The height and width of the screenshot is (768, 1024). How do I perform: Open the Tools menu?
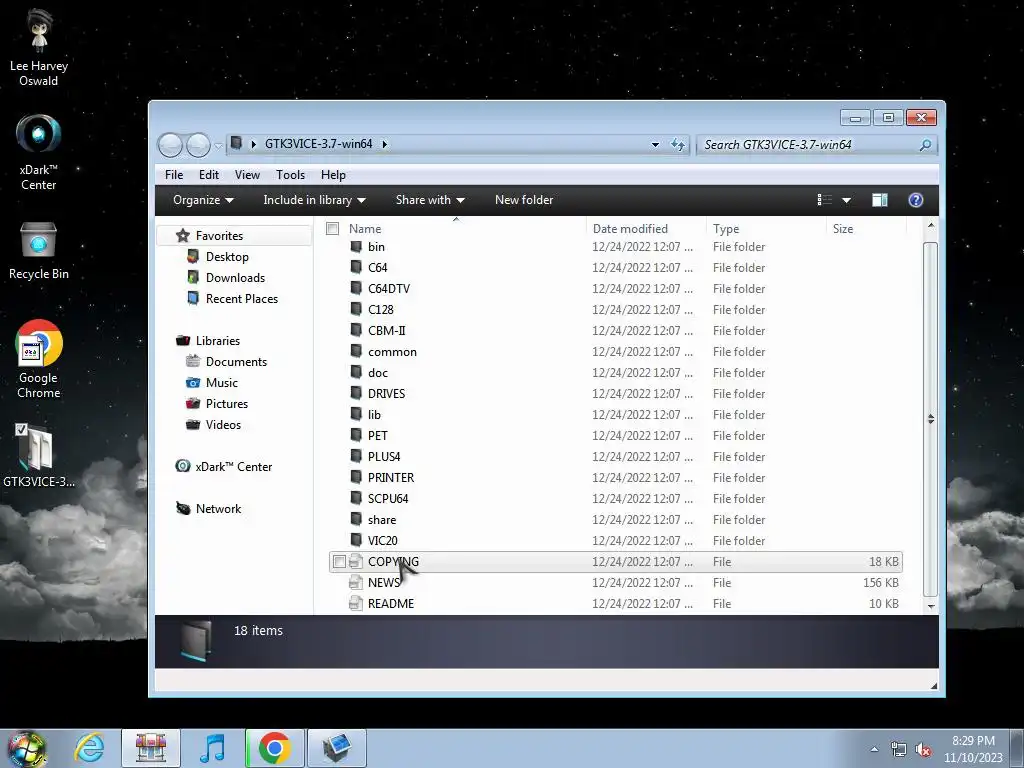click(x=291, y=175)
